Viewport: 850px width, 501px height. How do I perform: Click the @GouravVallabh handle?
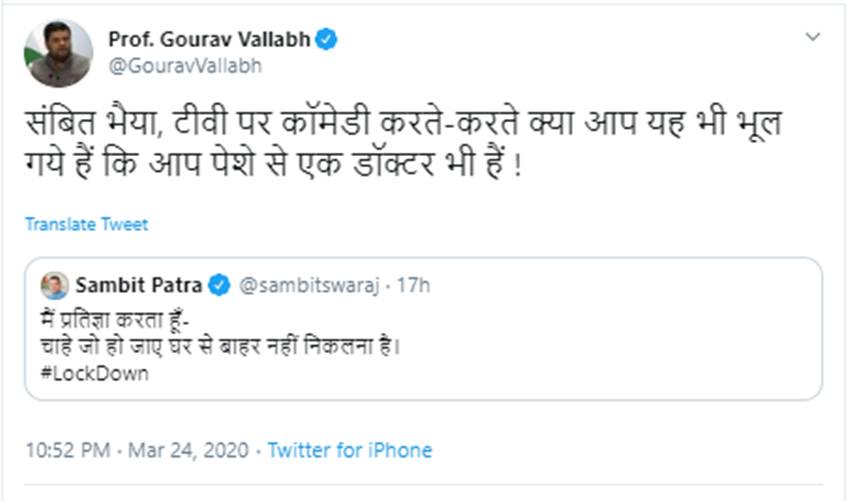[x=177, y=66]
